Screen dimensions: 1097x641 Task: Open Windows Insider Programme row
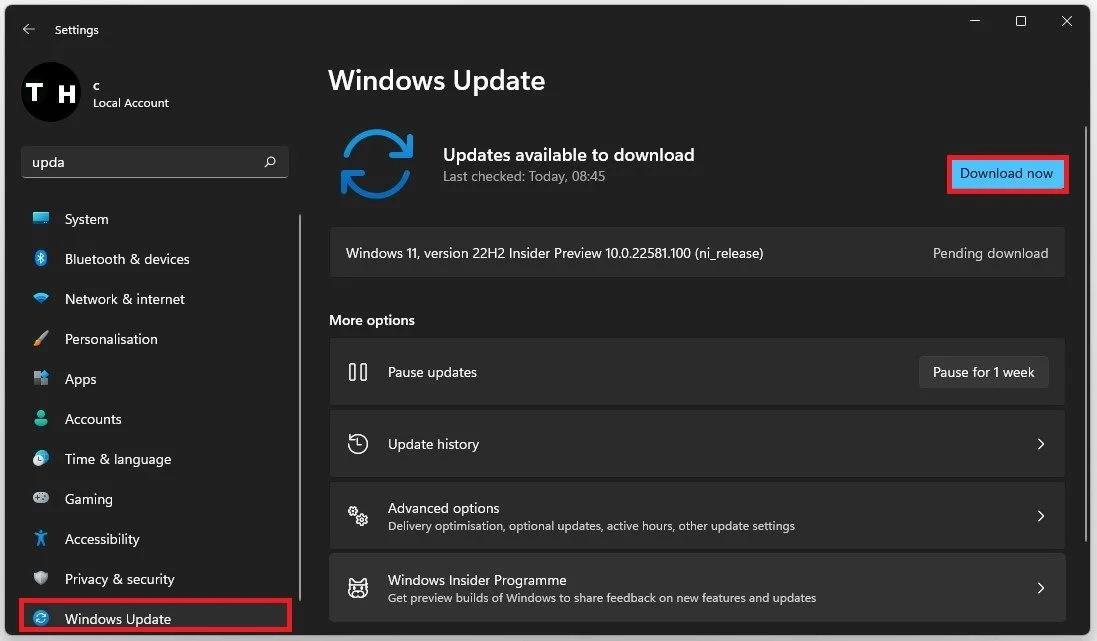click(697, 588)
